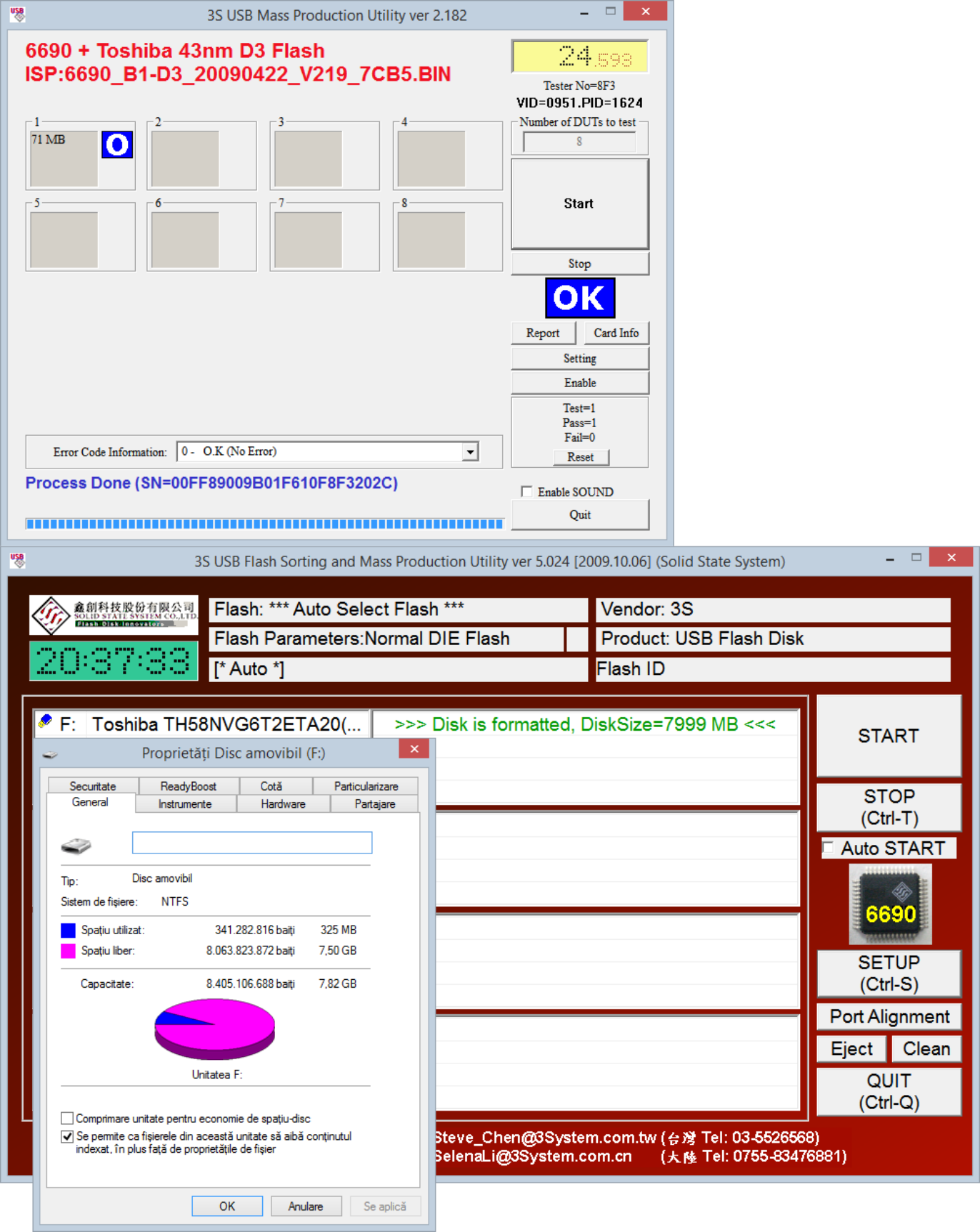Viewport: 980px width, 1232px height.
Task: Click the drive icon in the properties dialog title bar
Action: (x=50, y=754)
